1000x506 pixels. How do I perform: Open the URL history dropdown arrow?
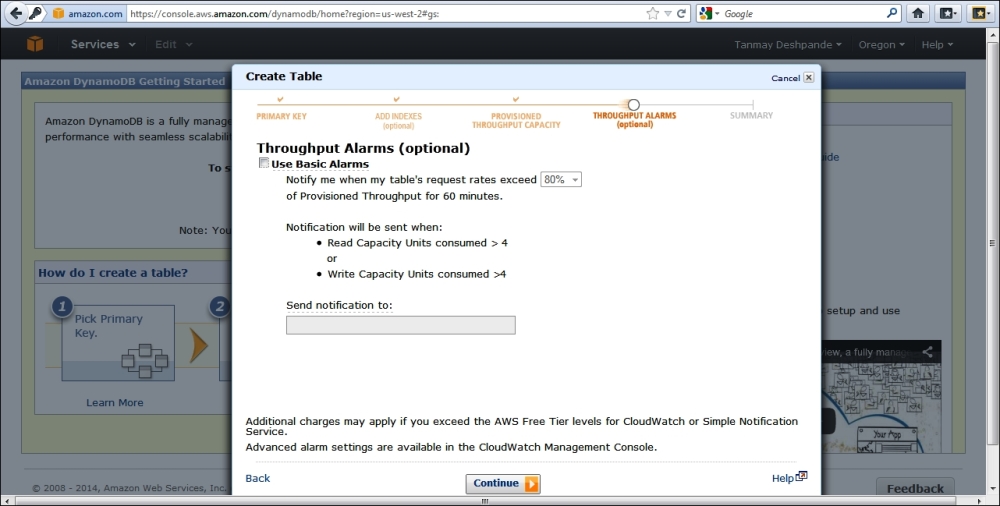(x=668, y=13)
